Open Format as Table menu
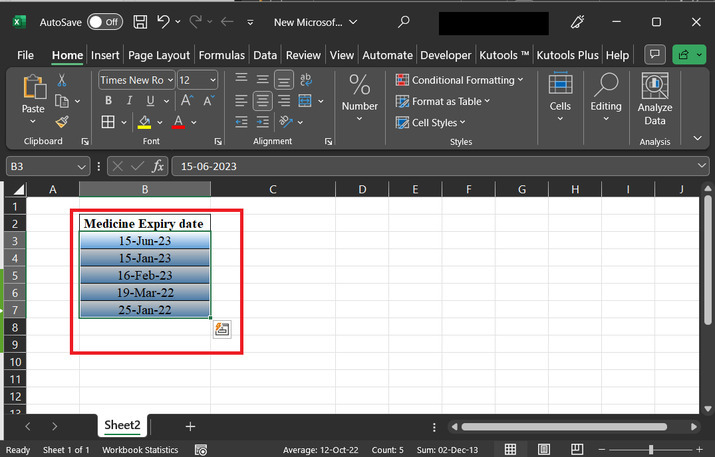Viewport: 715px width, 457px height. tap(442, 101)
